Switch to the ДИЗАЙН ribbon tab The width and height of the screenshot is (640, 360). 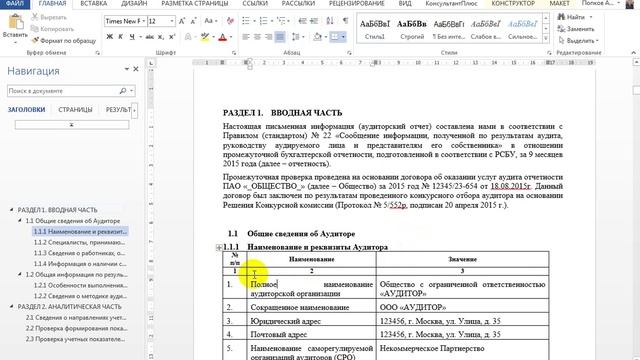tap(134, 4)
